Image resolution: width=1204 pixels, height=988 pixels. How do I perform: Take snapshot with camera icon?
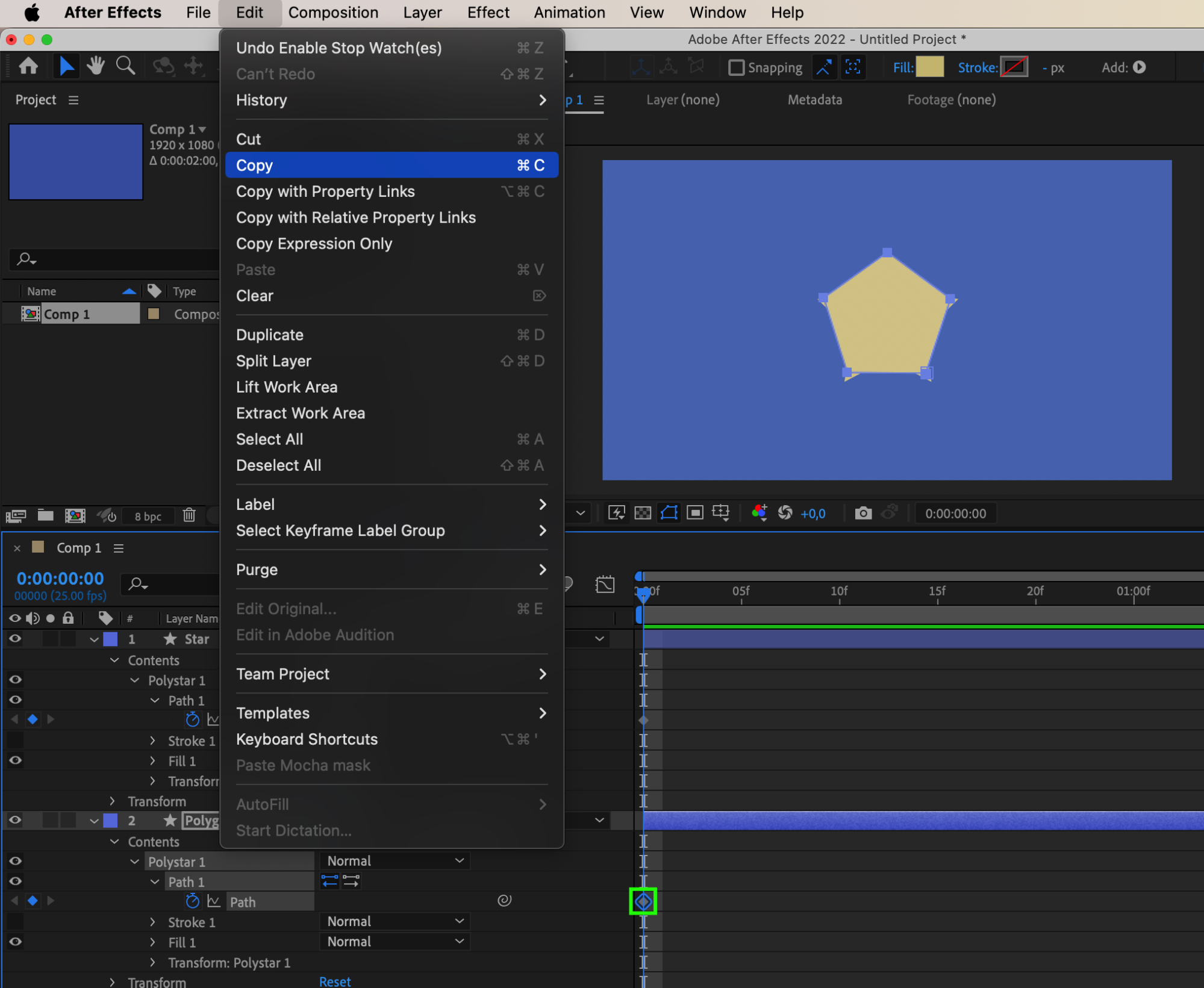point(862,514)
